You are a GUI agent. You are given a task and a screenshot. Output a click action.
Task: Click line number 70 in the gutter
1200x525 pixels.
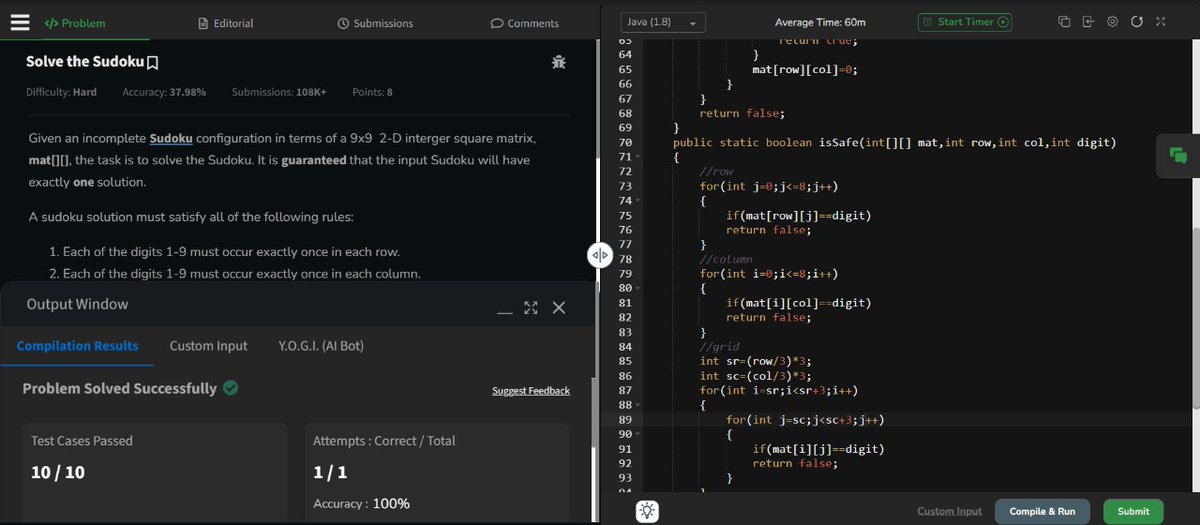point(625,143)
